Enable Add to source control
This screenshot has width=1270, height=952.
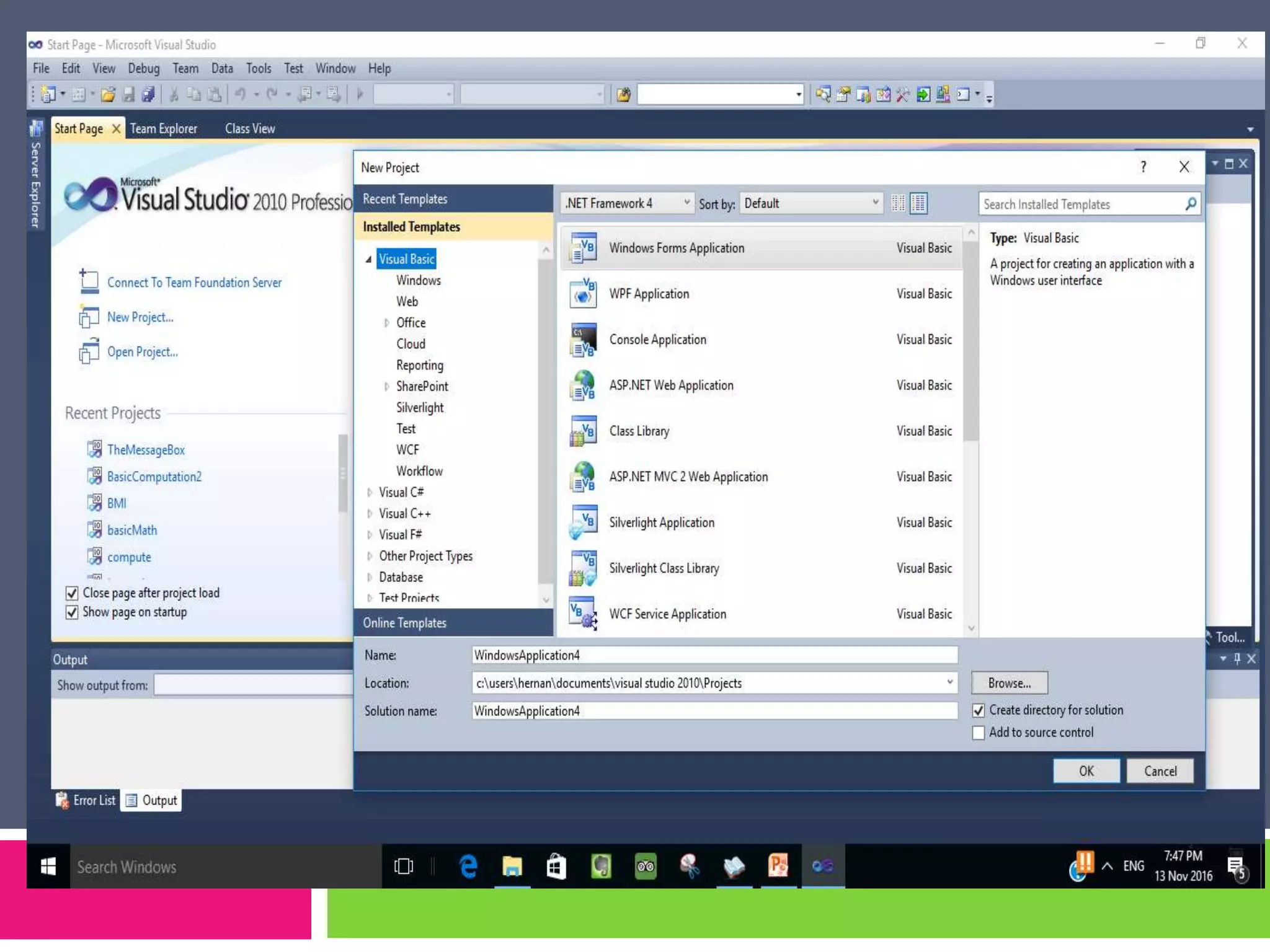pos(979,733)
